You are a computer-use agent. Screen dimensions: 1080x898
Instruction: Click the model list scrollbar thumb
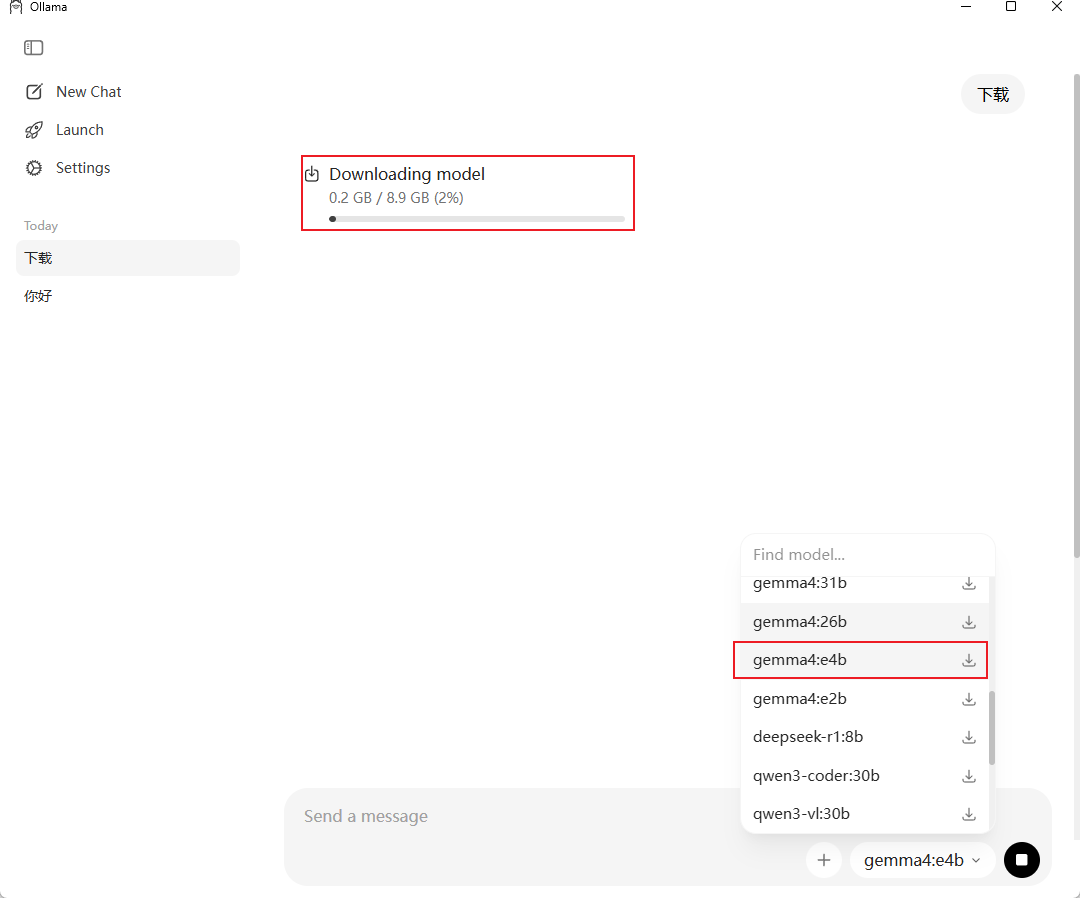point(992,728)
